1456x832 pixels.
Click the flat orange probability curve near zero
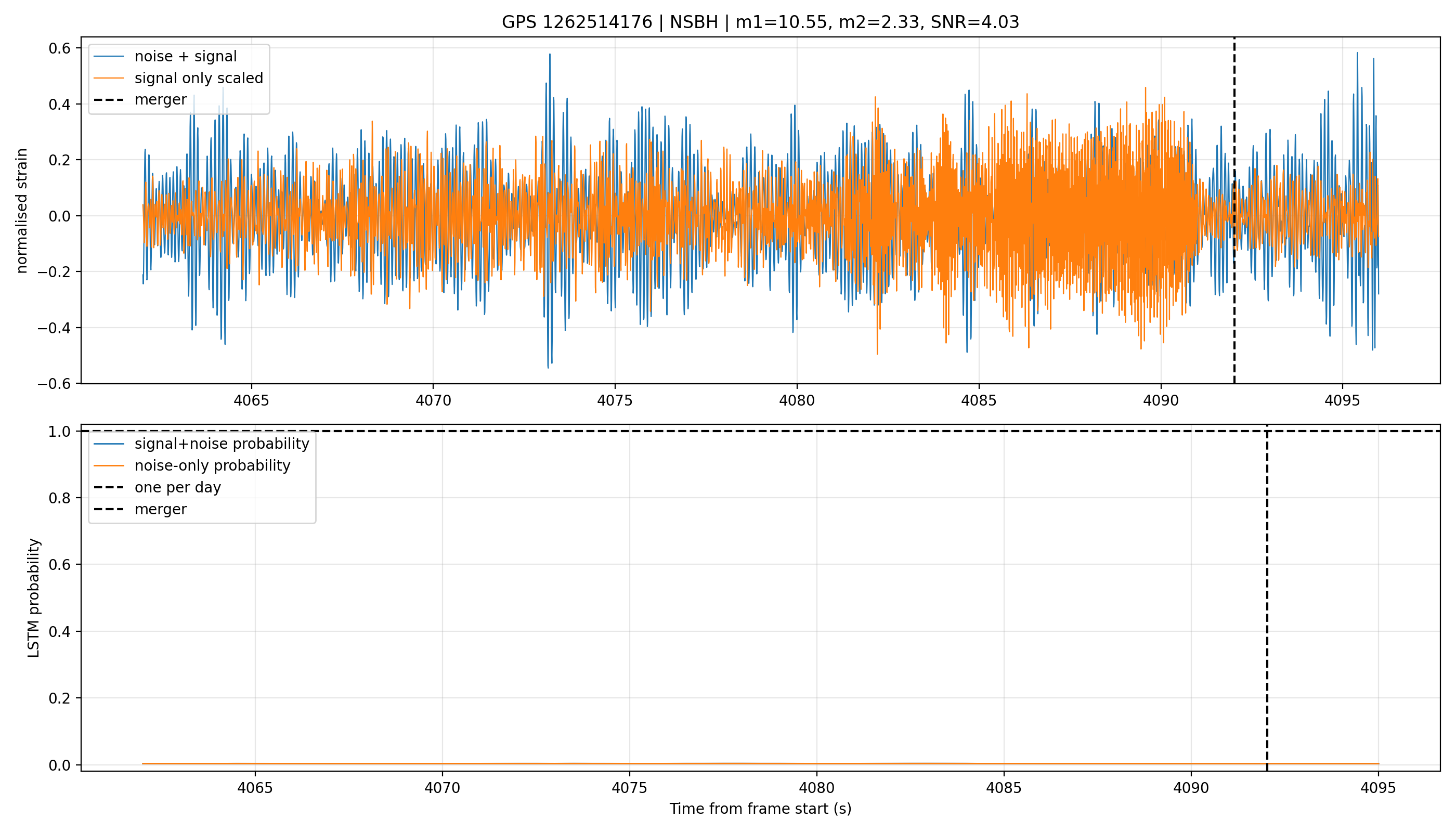[x=761, y=763]
